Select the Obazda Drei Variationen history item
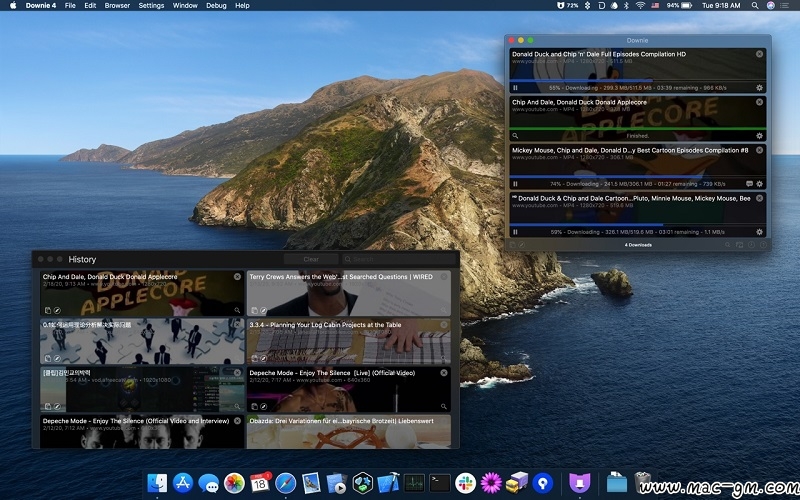Viewport: 800px width, 500px height. point(348,432)
